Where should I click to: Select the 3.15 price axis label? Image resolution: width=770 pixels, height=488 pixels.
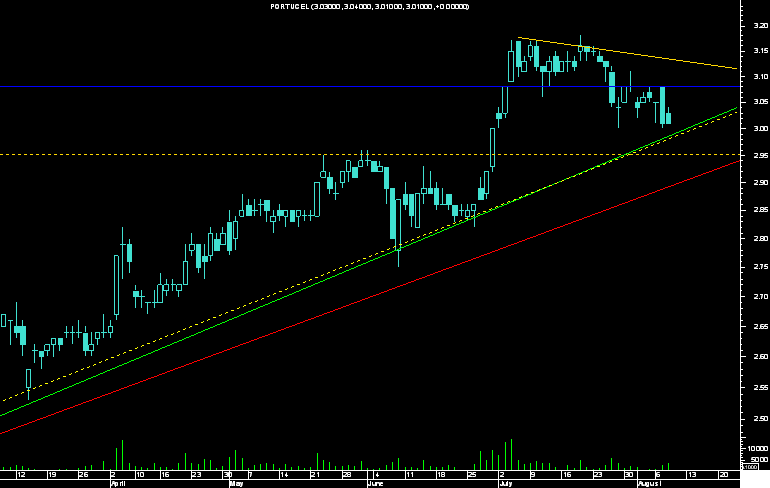(x=761, y=51)
